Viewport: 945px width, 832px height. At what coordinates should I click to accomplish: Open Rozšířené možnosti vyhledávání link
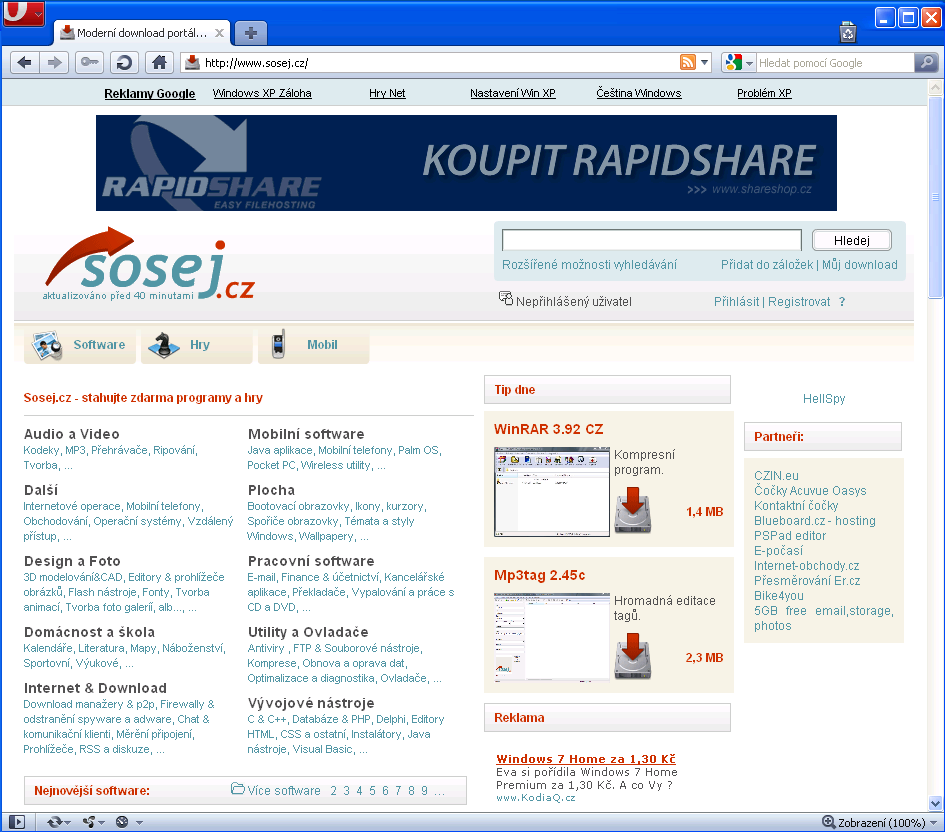click(589, 264)
